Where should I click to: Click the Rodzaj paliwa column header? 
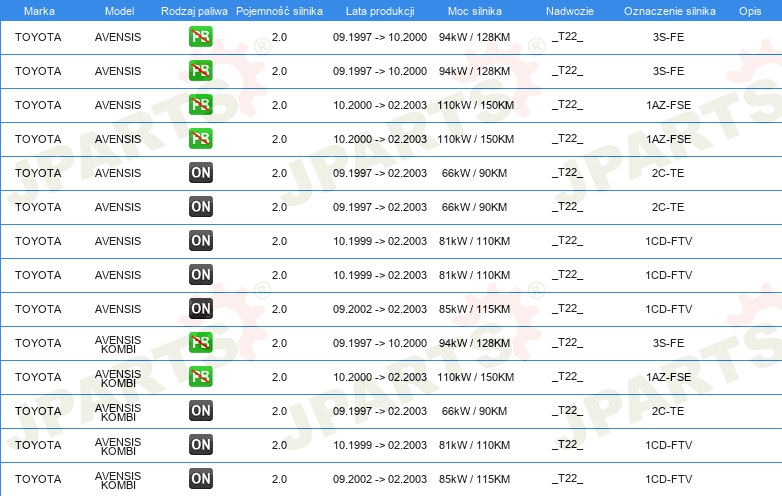point(194,11)
